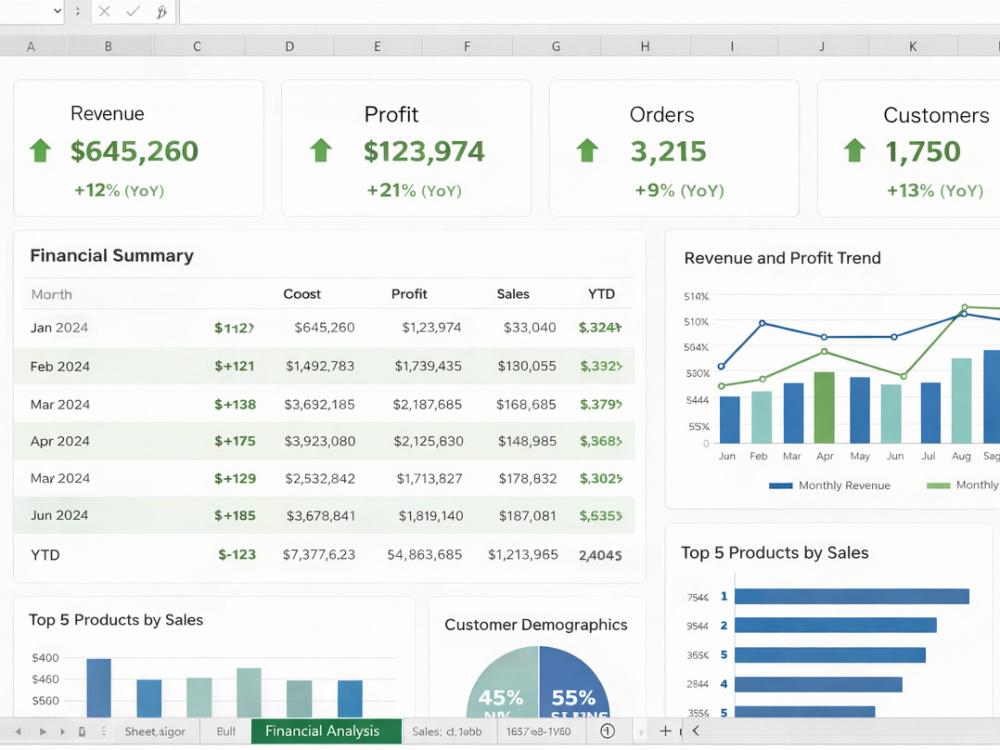Screen dimensions: 1000x750
Task: Click the $7,377,6.23 total cell
Action: pyautogui.click(x=319, y=555)
